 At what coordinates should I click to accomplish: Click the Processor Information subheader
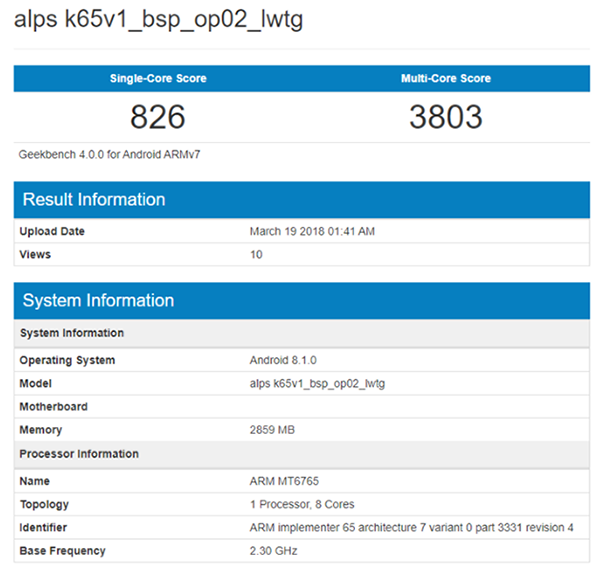79,454
